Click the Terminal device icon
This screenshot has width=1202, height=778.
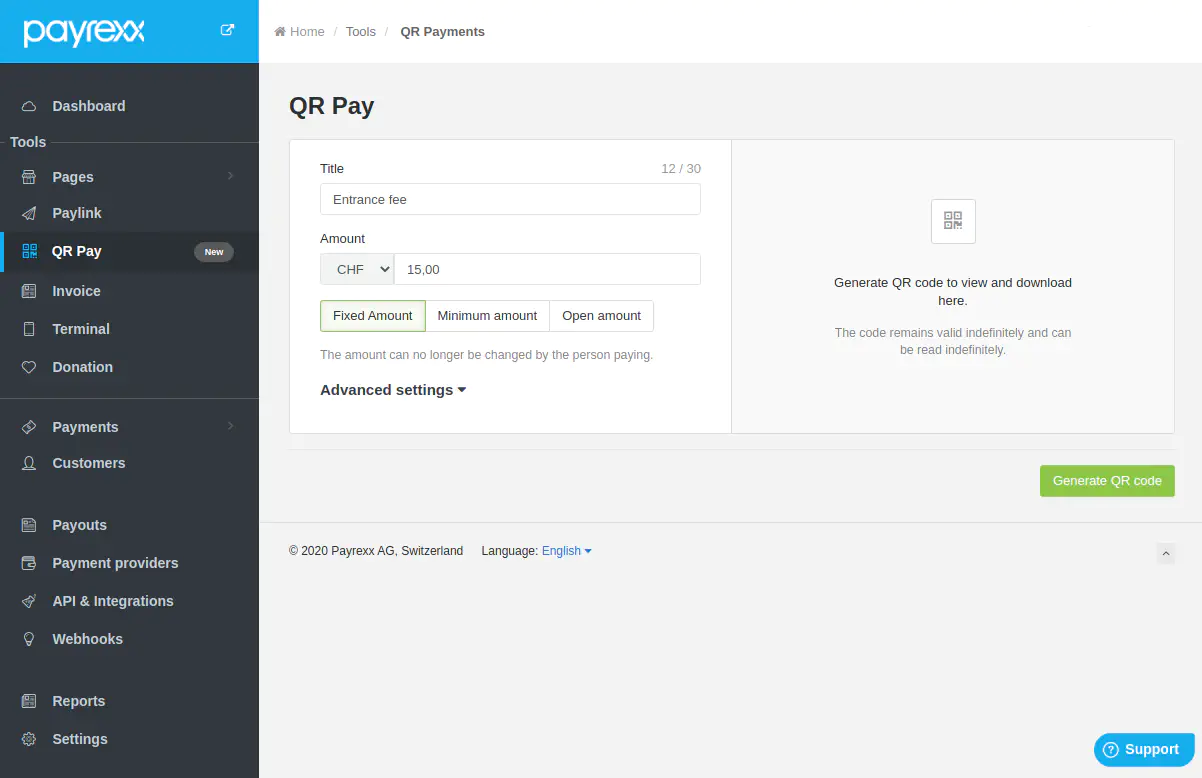tap(29, 329)
